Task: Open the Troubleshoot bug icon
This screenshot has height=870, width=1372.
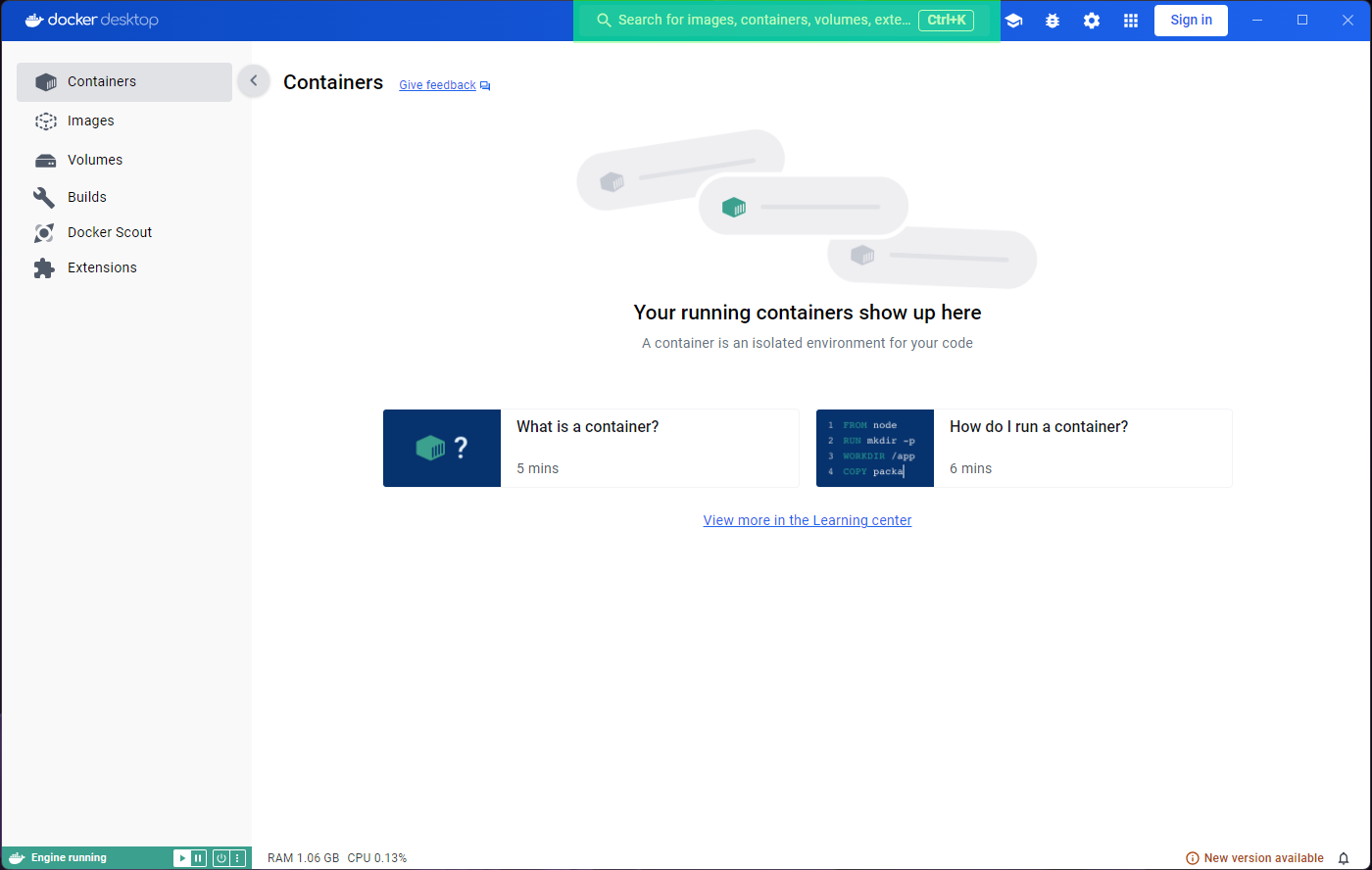Action: pos(1053,21)
